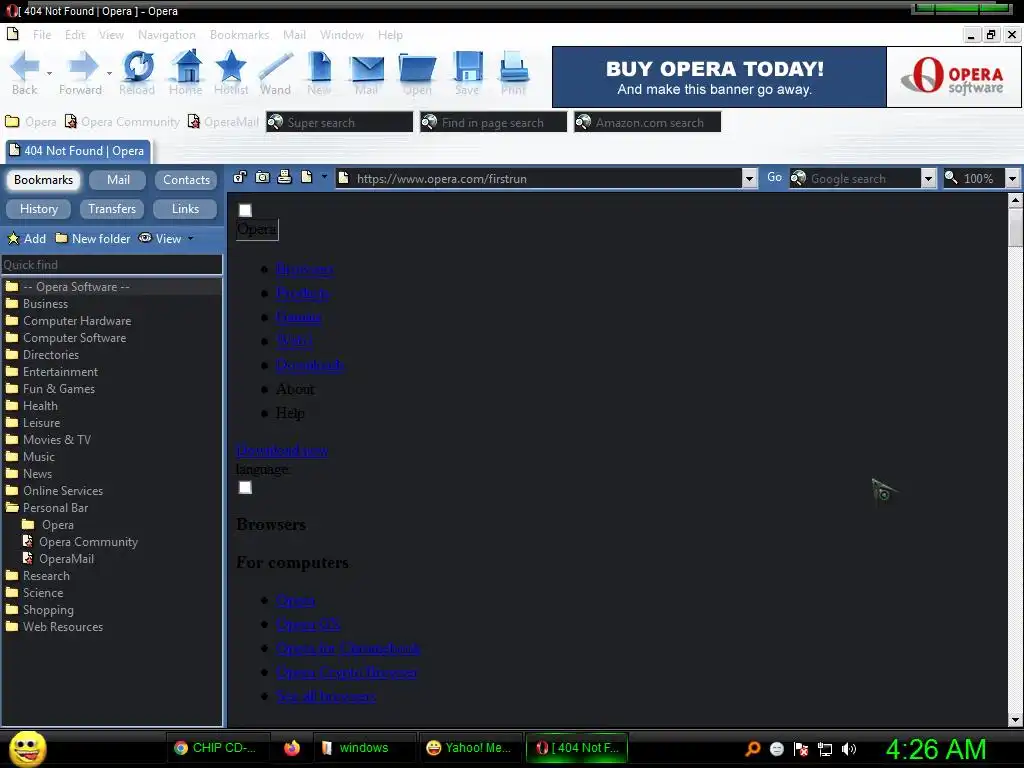Toggle the checkbox below language label

[x=245, y=488]
